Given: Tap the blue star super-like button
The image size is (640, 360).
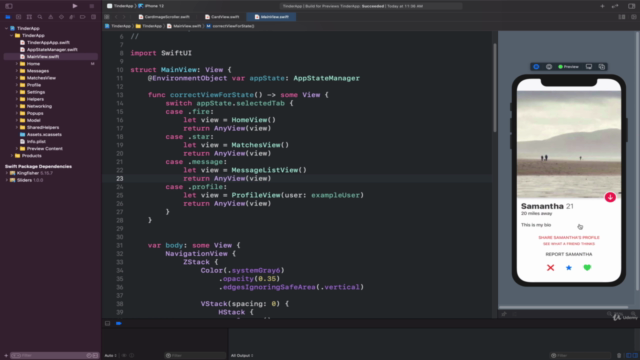Looking at the screenshot, I should (x=569, y=268).
